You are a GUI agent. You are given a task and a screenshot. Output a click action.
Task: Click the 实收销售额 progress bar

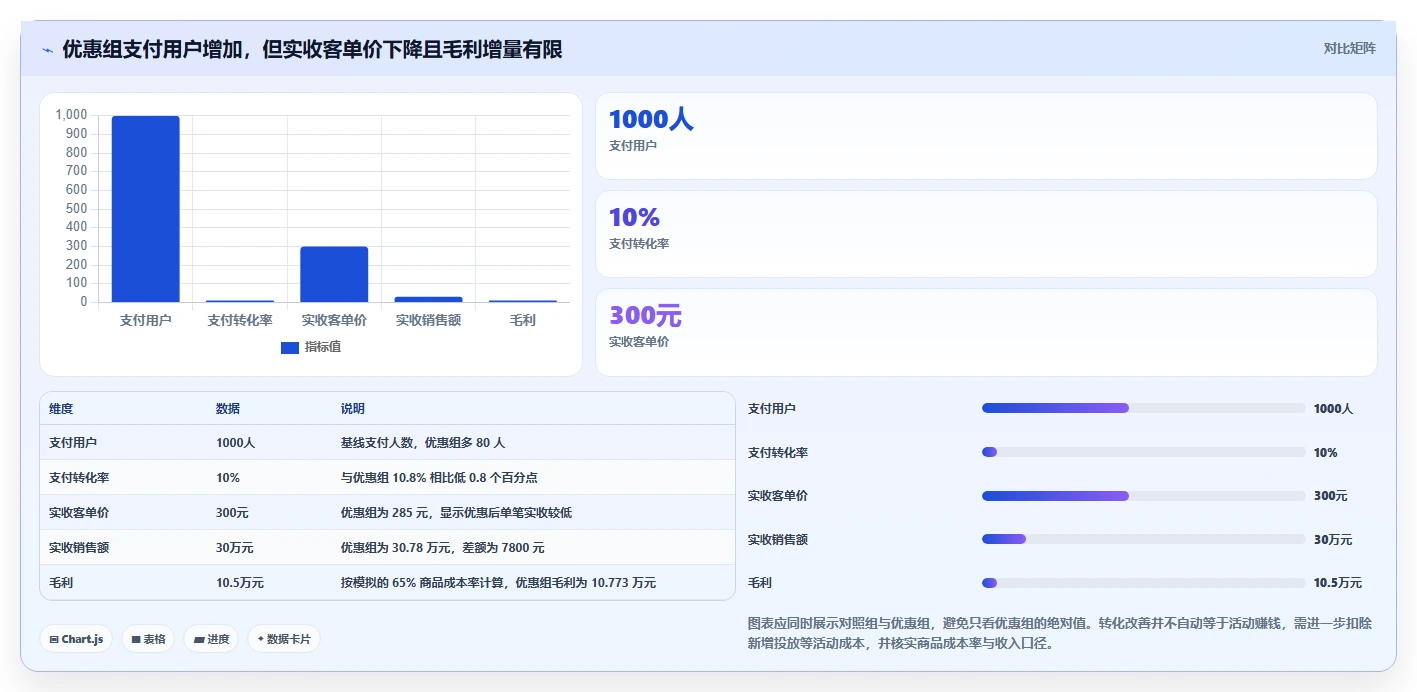1144,539
